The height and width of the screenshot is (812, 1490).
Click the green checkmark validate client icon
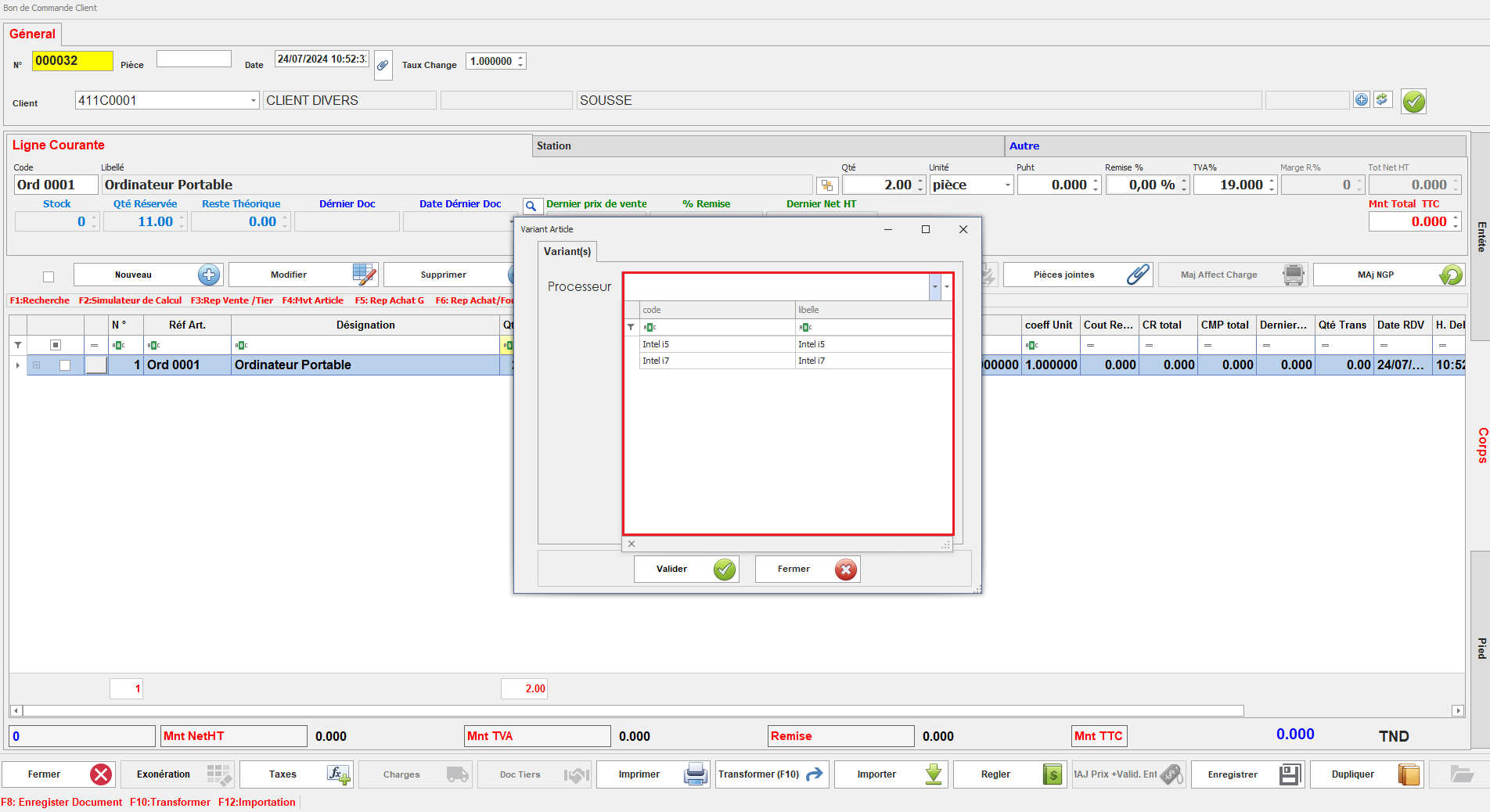coord(1413,101)
